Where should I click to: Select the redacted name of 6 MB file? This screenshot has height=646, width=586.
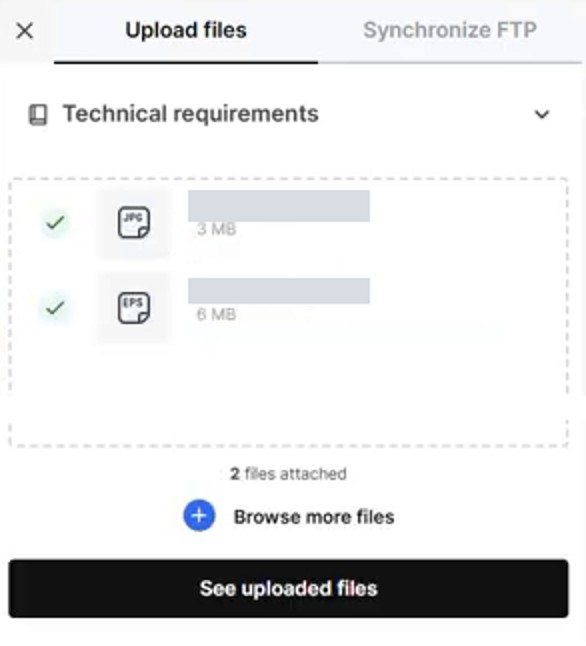[279, 291]
